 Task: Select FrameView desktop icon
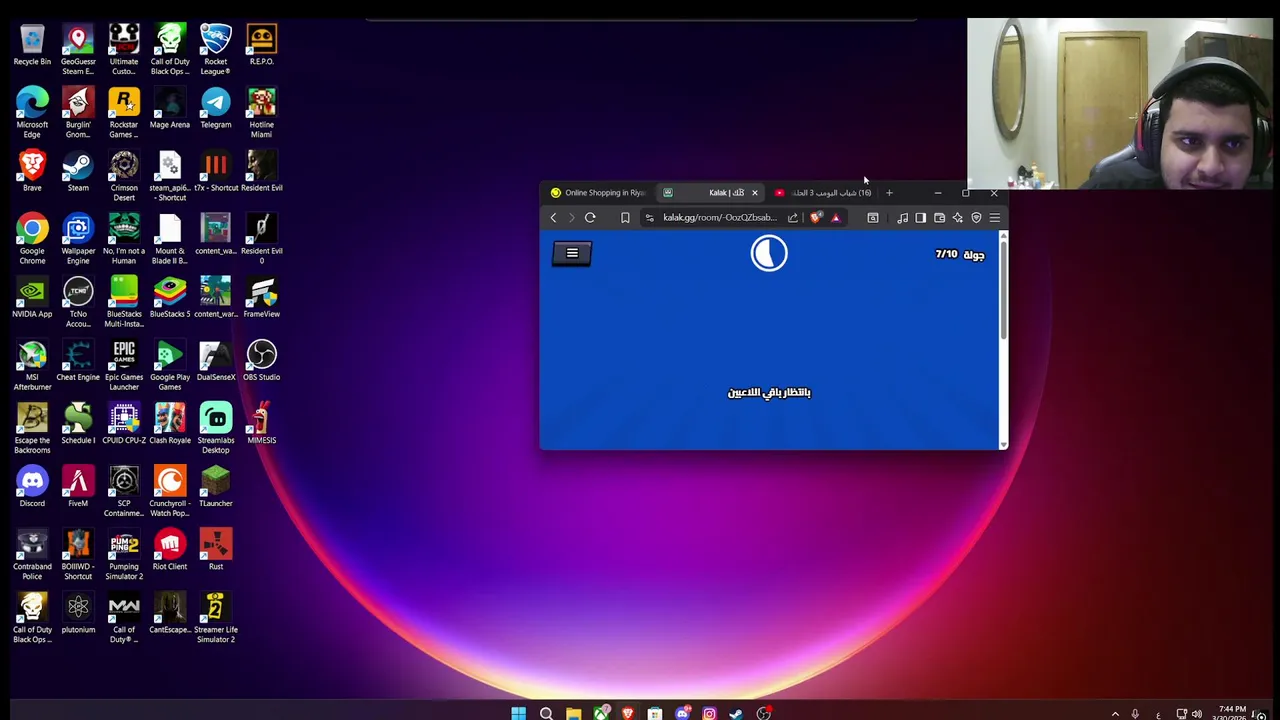[262, 298]
